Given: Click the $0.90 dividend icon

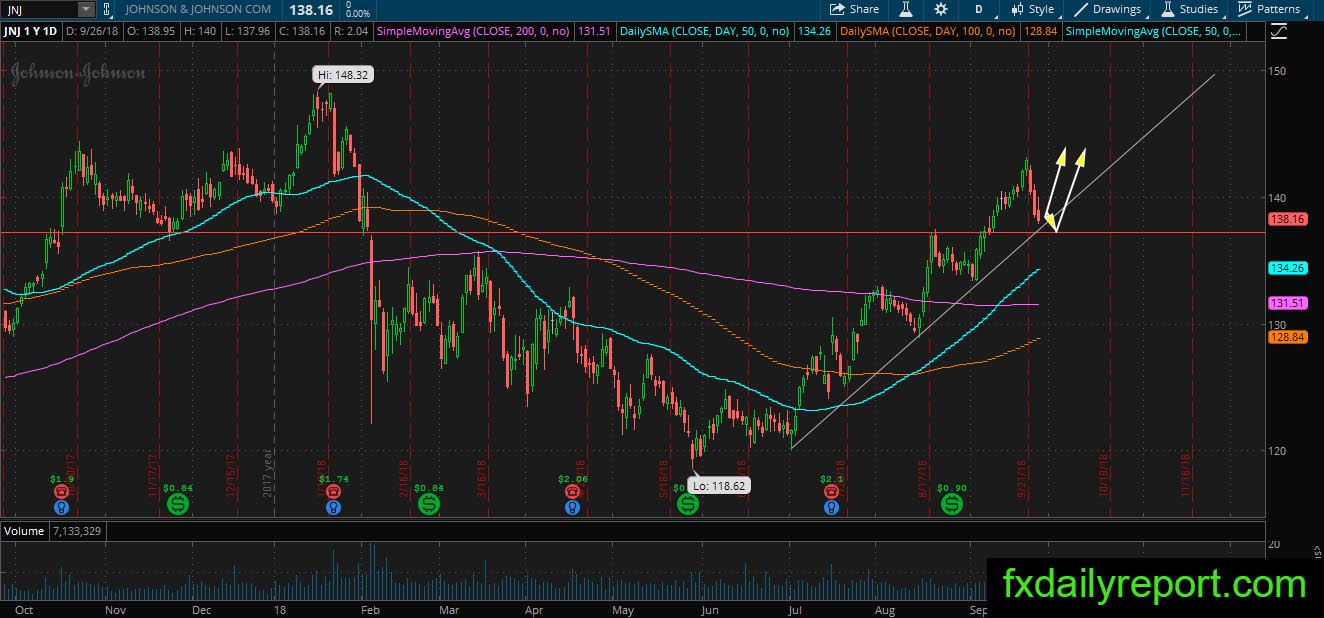Looking at the screenshot, I should click(x=951, y=505).
